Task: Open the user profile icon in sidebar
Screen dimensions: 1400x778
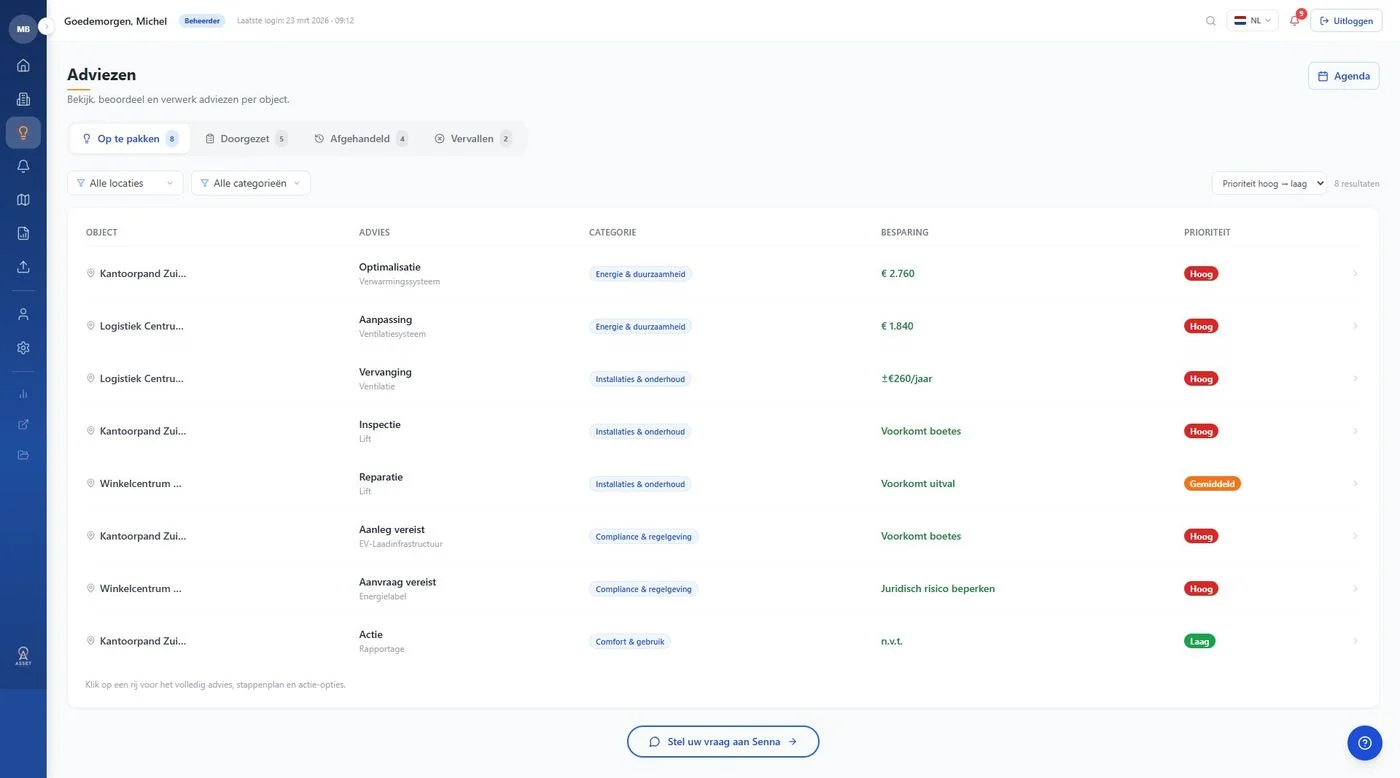Action: pyautogui.click(x=23, y=314)
